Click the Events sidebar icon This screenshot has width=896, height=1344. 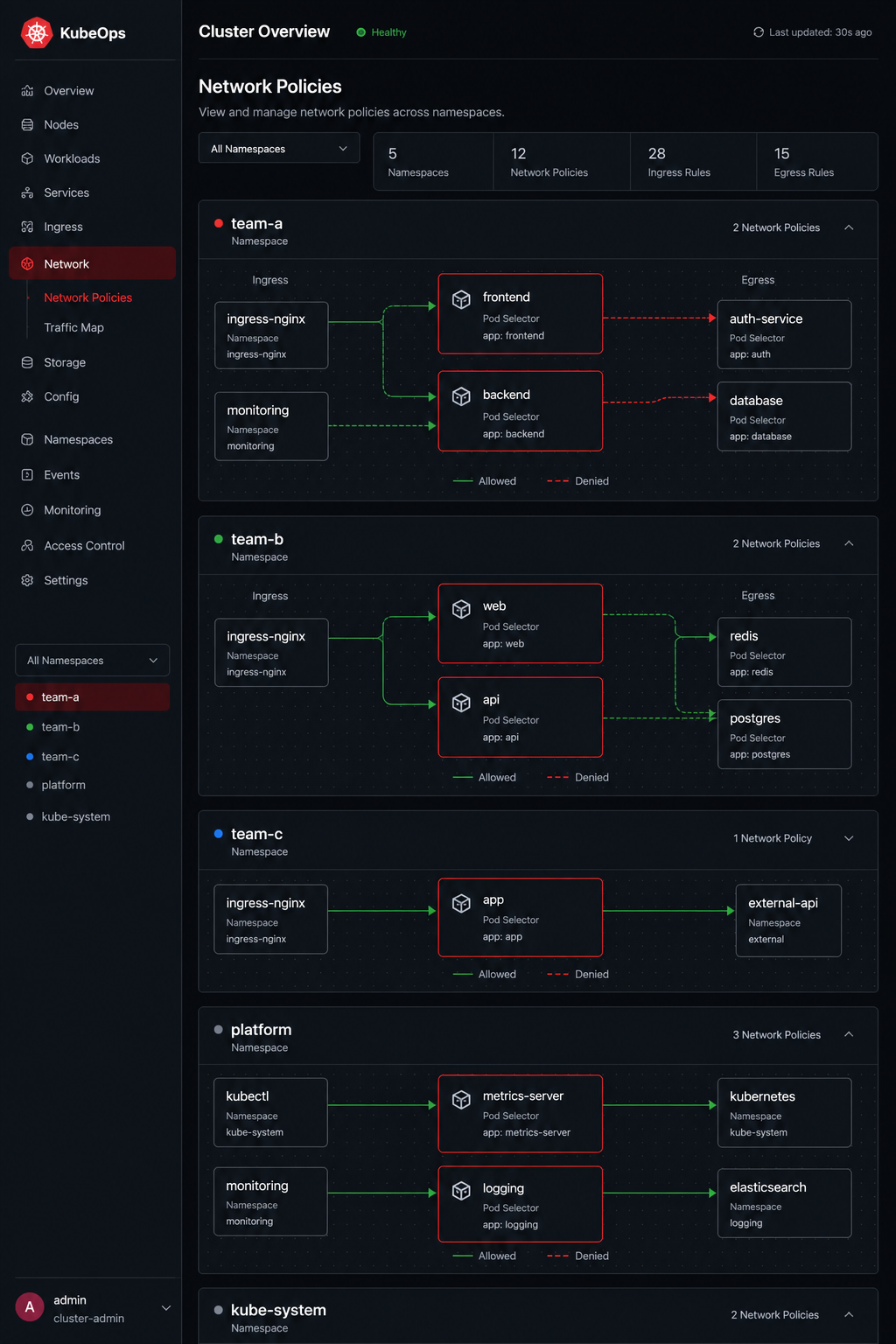[x=27, y=475]
